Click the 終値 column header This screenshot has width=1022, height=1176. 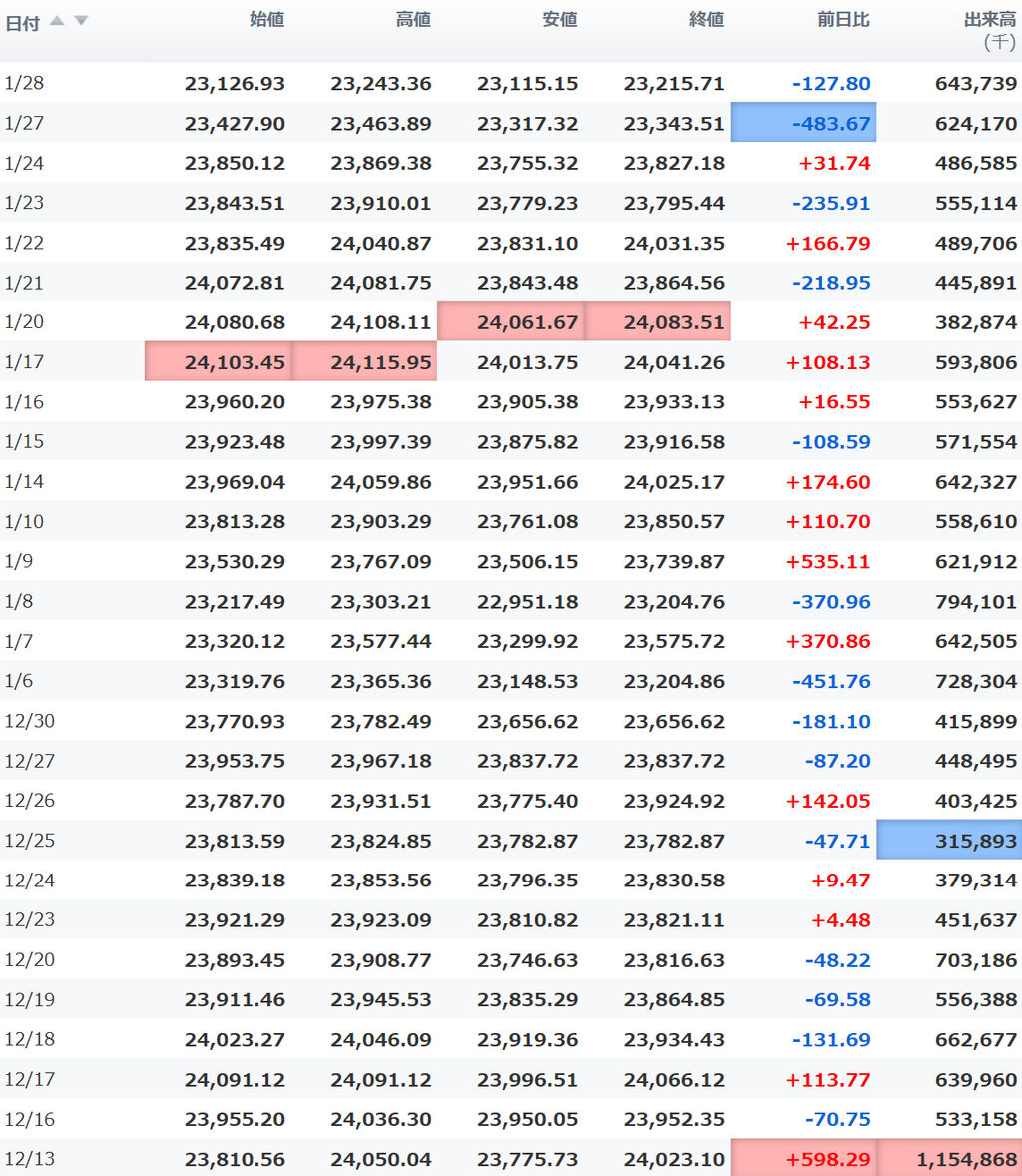[706, 20]
